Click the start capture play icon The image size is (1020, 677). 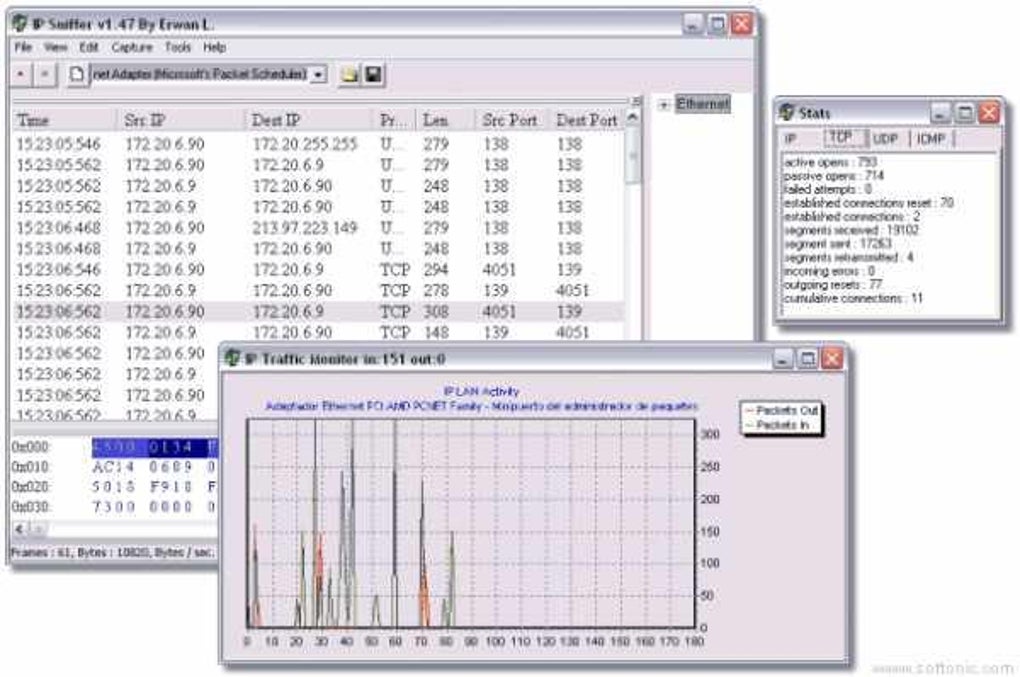[x=21, y=75]
